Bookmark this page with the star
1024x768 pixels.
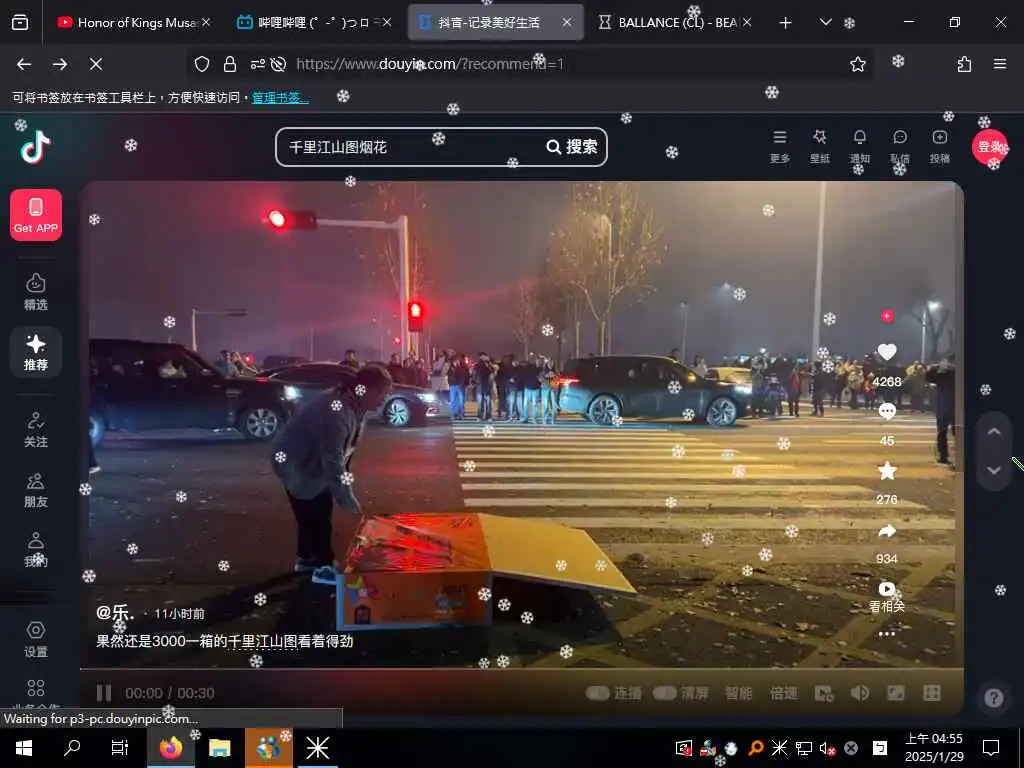[x=858, y=64]
